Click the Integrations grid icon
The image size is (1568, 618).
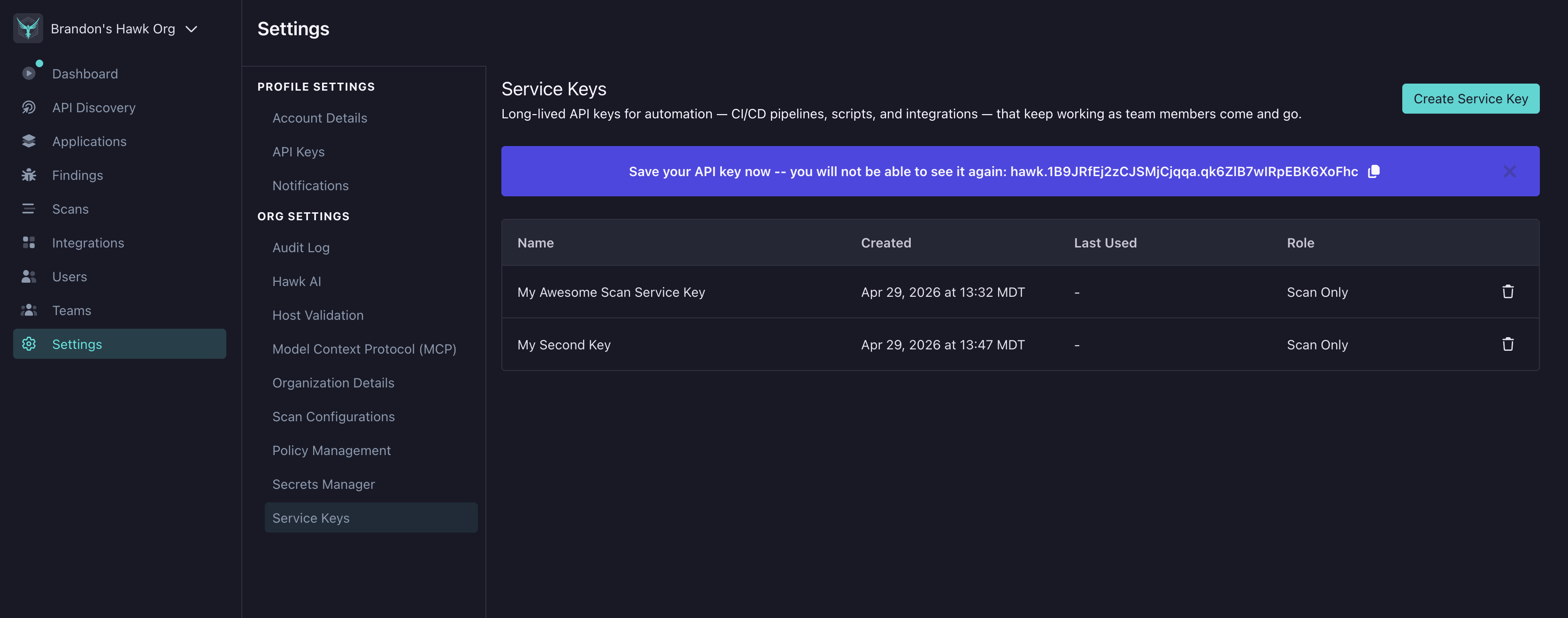[29, 243]
